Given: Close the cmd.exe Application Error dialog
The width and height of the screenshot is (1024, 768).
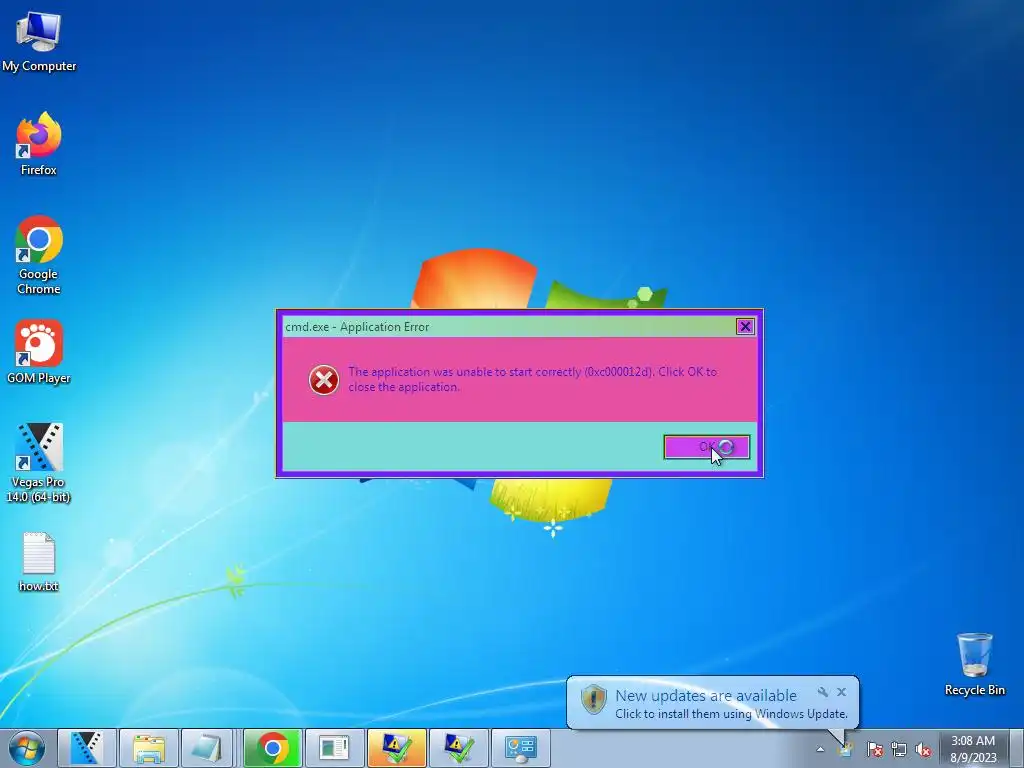Looking at the screenshot, I should click(744, 327).
